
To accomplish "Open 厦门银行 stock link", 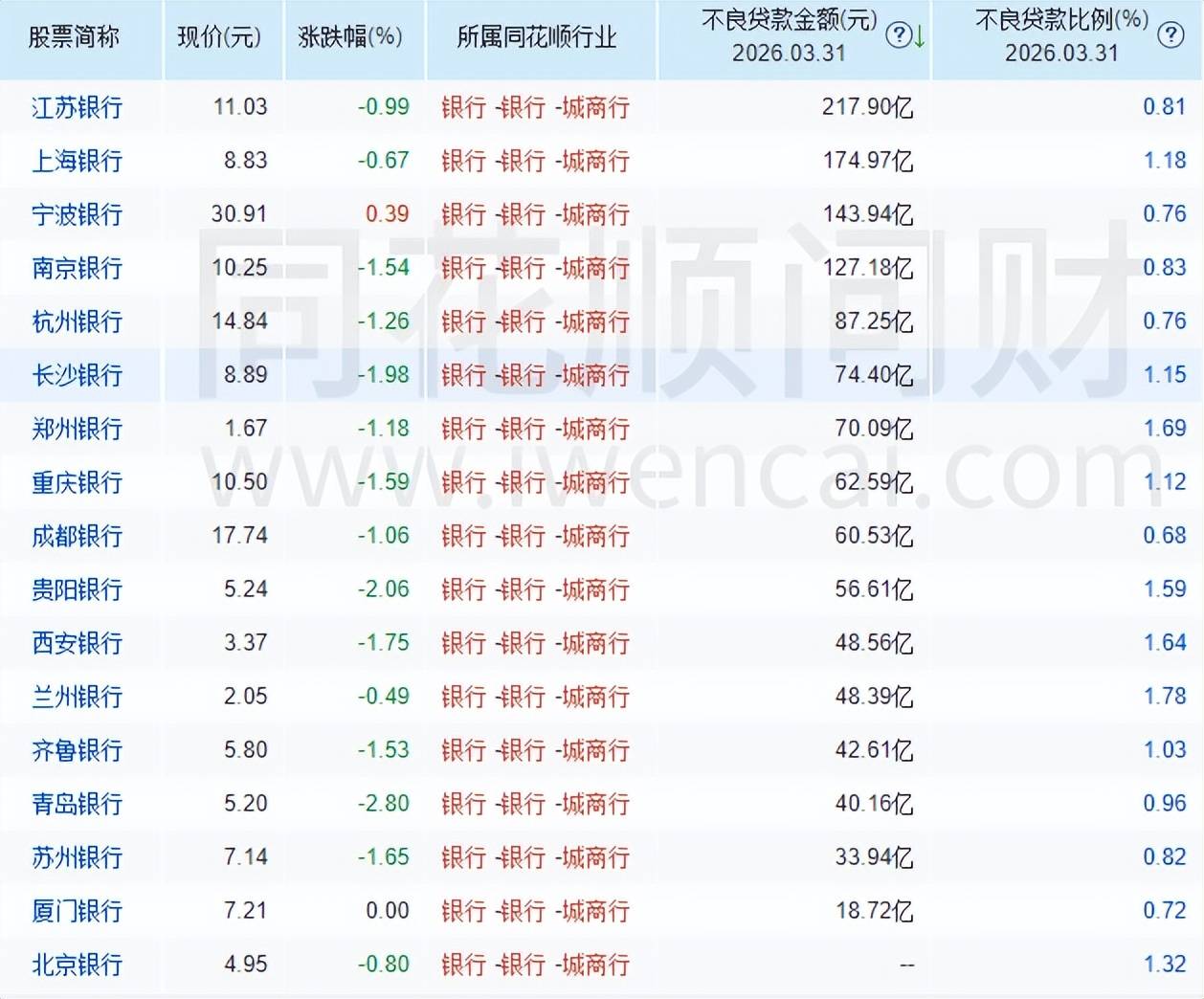I will click(x=78, y=911).
